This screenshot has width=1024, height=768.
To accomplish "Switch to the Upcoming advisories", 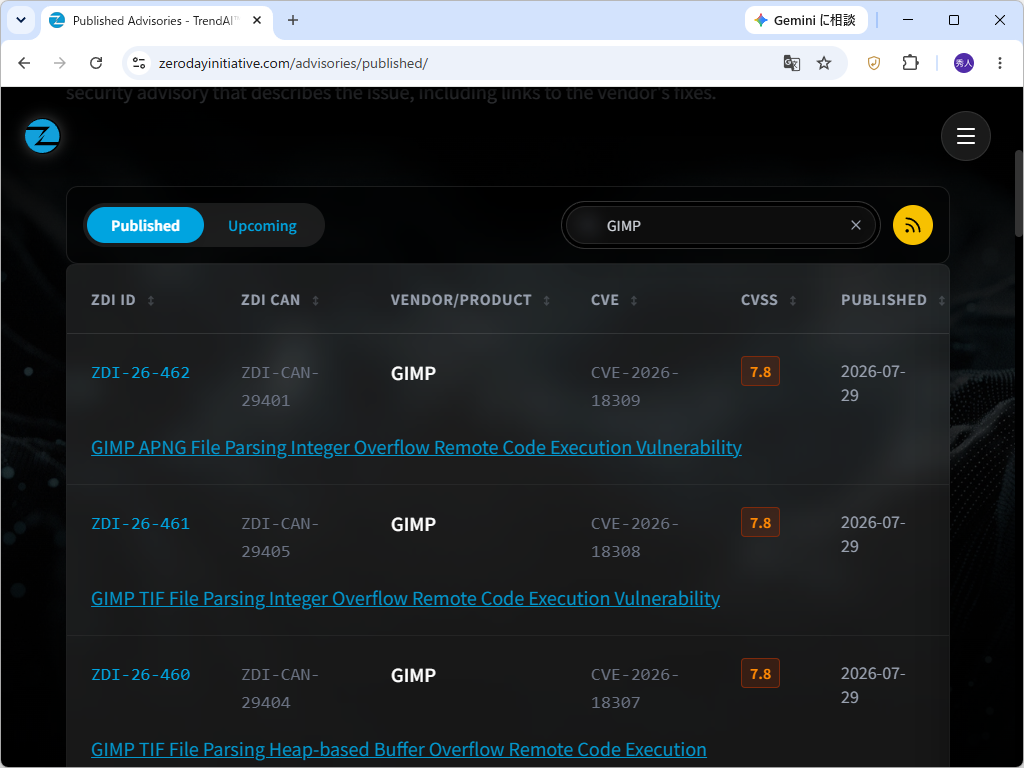I will (263, 225).
